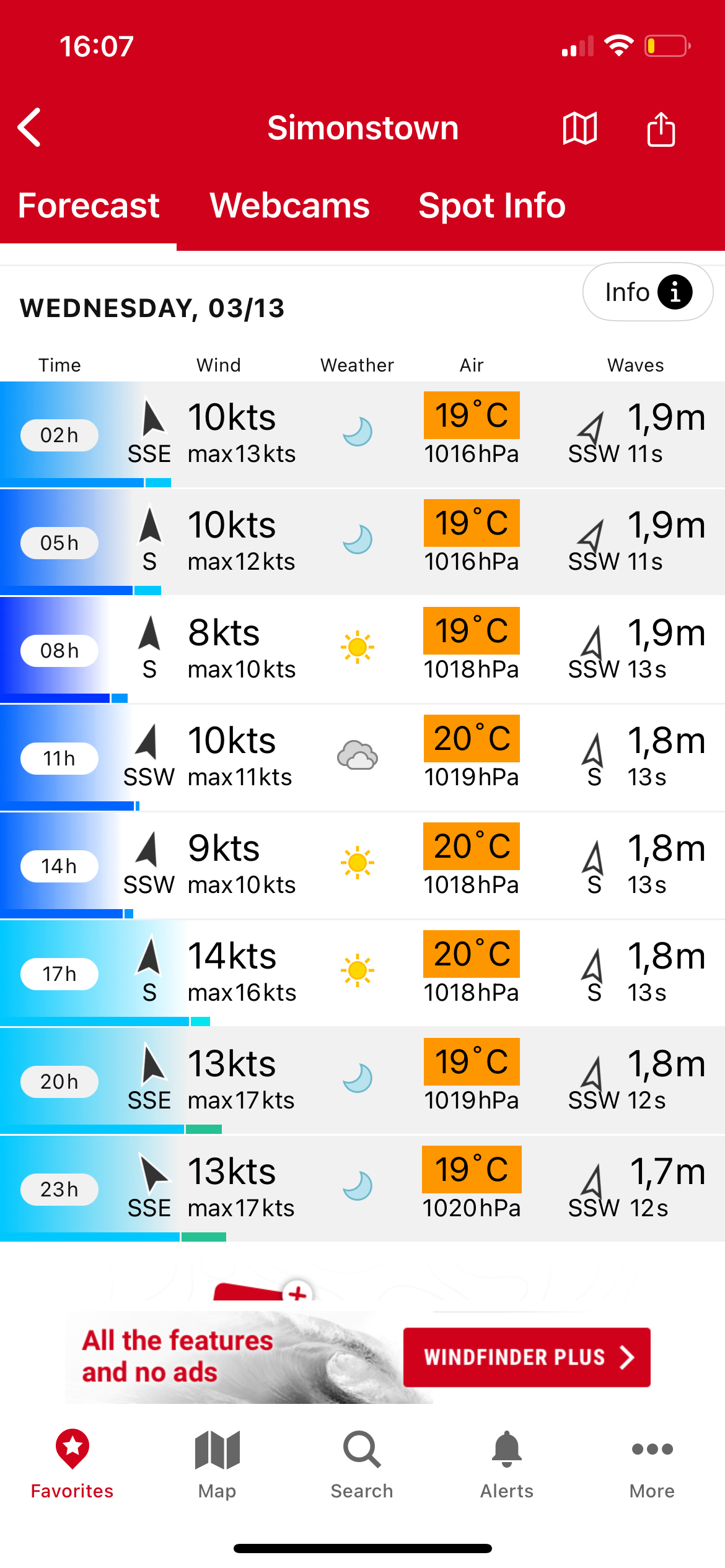The image size is (725, 1568).
Task: Open the Favorites star icon
Action: click(x=72, y=1449)
